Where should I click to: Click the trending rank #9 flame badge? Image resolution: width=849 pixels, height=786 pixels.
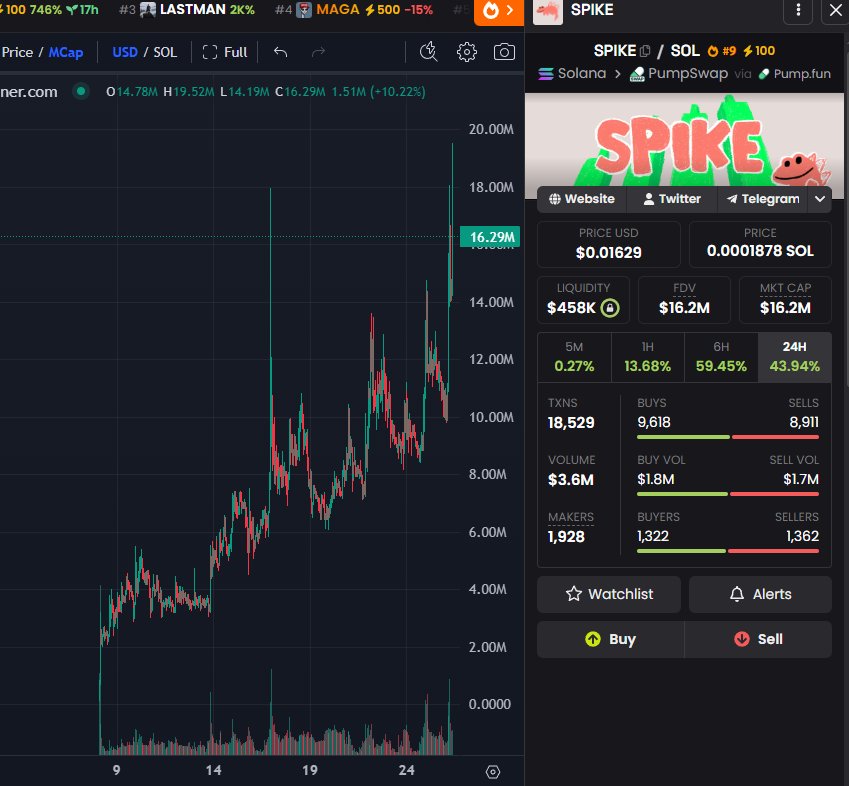722,51
